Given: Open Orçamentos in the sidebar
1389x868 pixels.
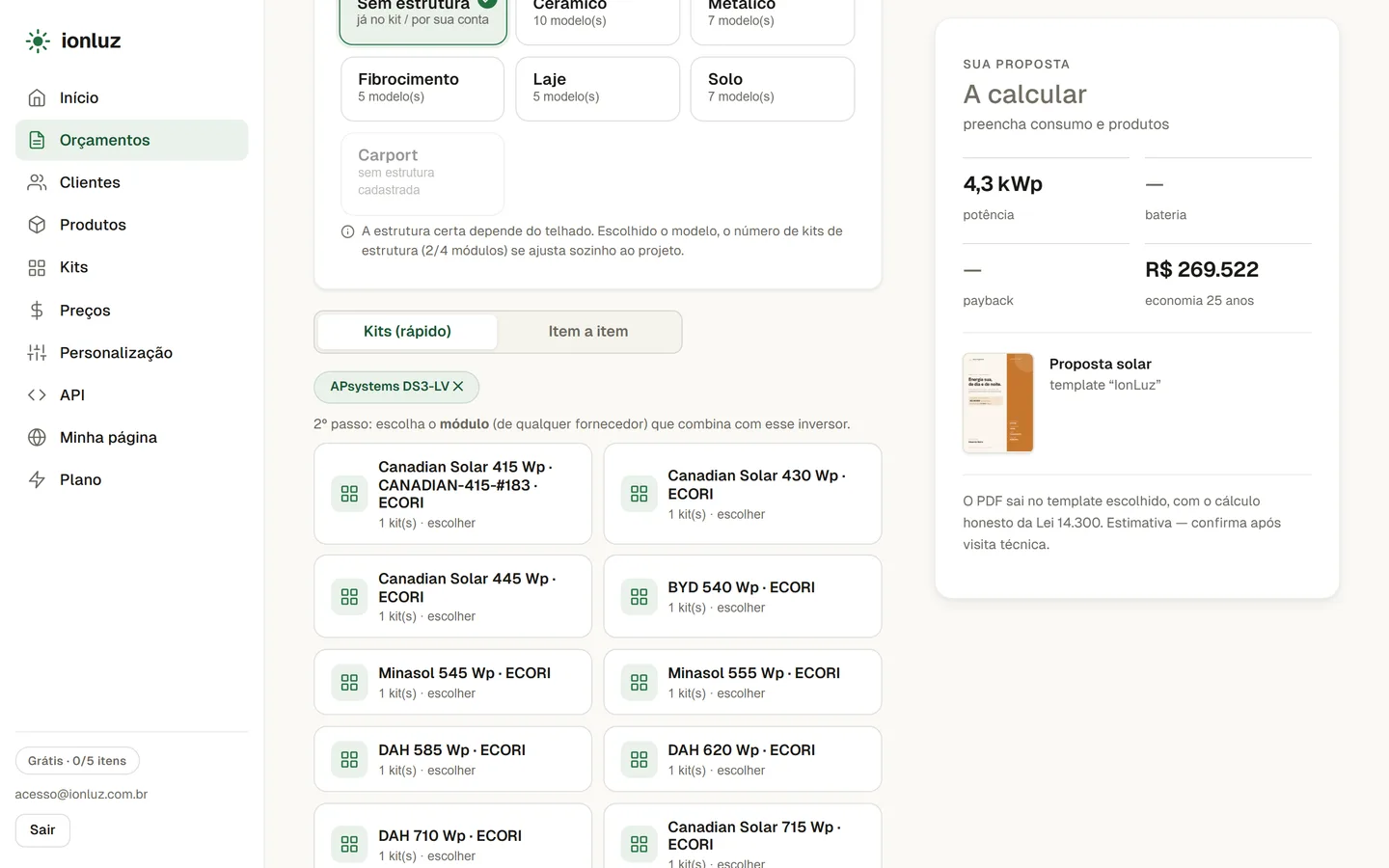Looking at the screenshot, I should 132,140.
